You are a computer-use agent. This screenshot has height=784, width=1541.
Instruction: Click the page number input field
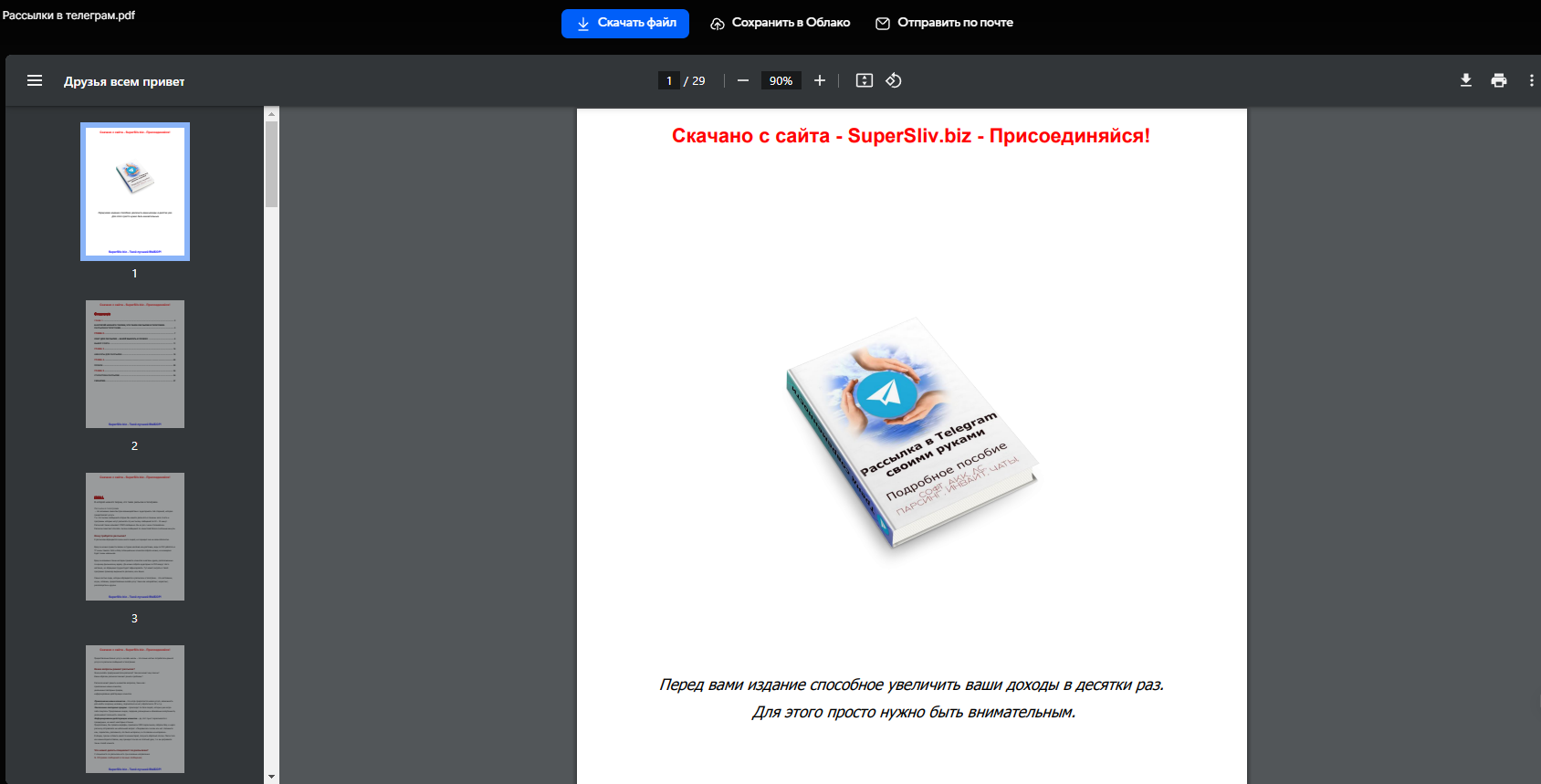tap(669, 80)
